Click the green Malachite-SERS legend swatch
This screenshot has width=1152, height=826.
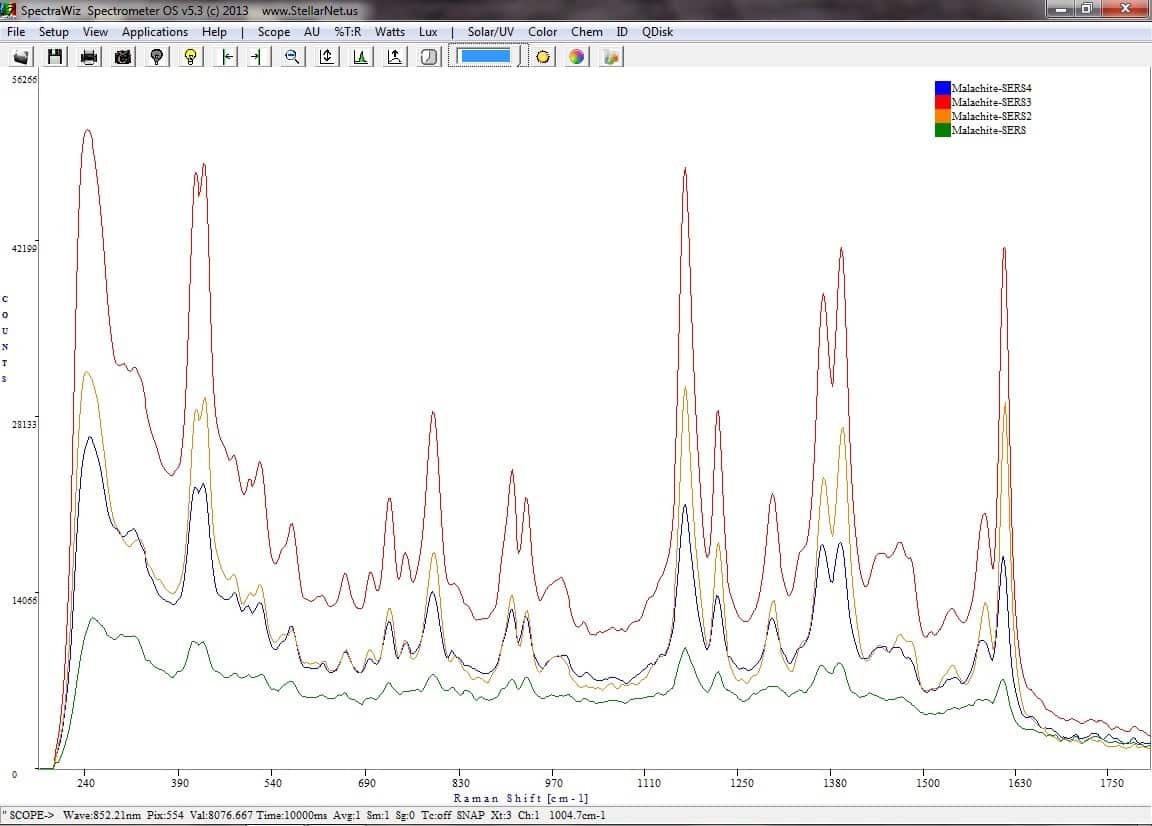943,130
